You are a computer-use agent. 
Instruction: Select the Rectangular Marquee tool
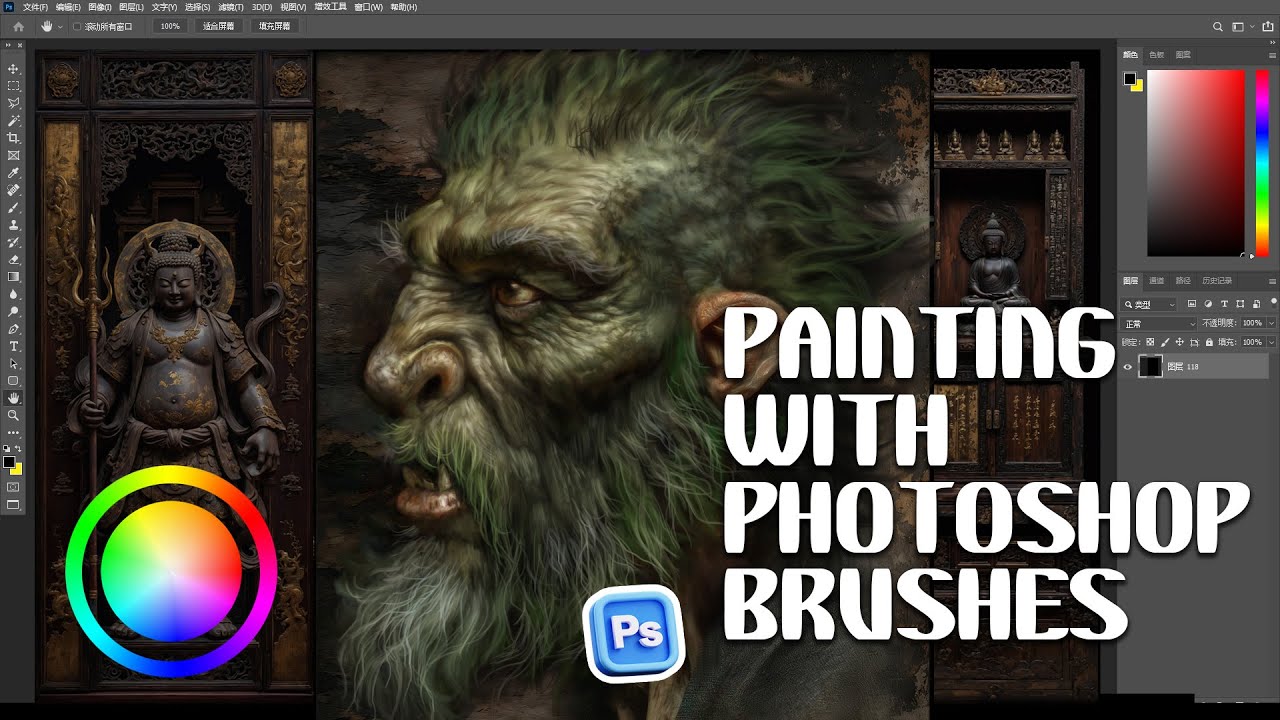(13, 86)
